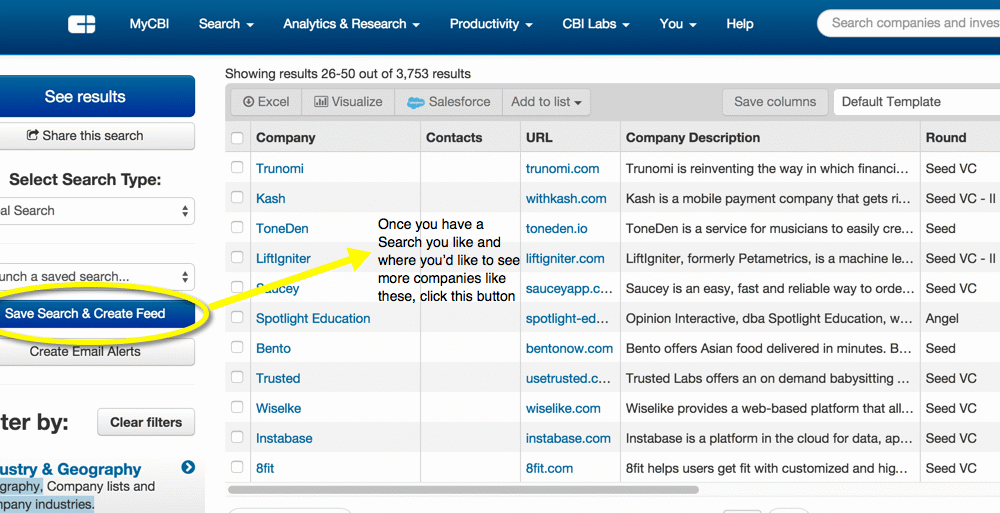
Task: Visit the bentonow.com URL
Action: point(569,348)
